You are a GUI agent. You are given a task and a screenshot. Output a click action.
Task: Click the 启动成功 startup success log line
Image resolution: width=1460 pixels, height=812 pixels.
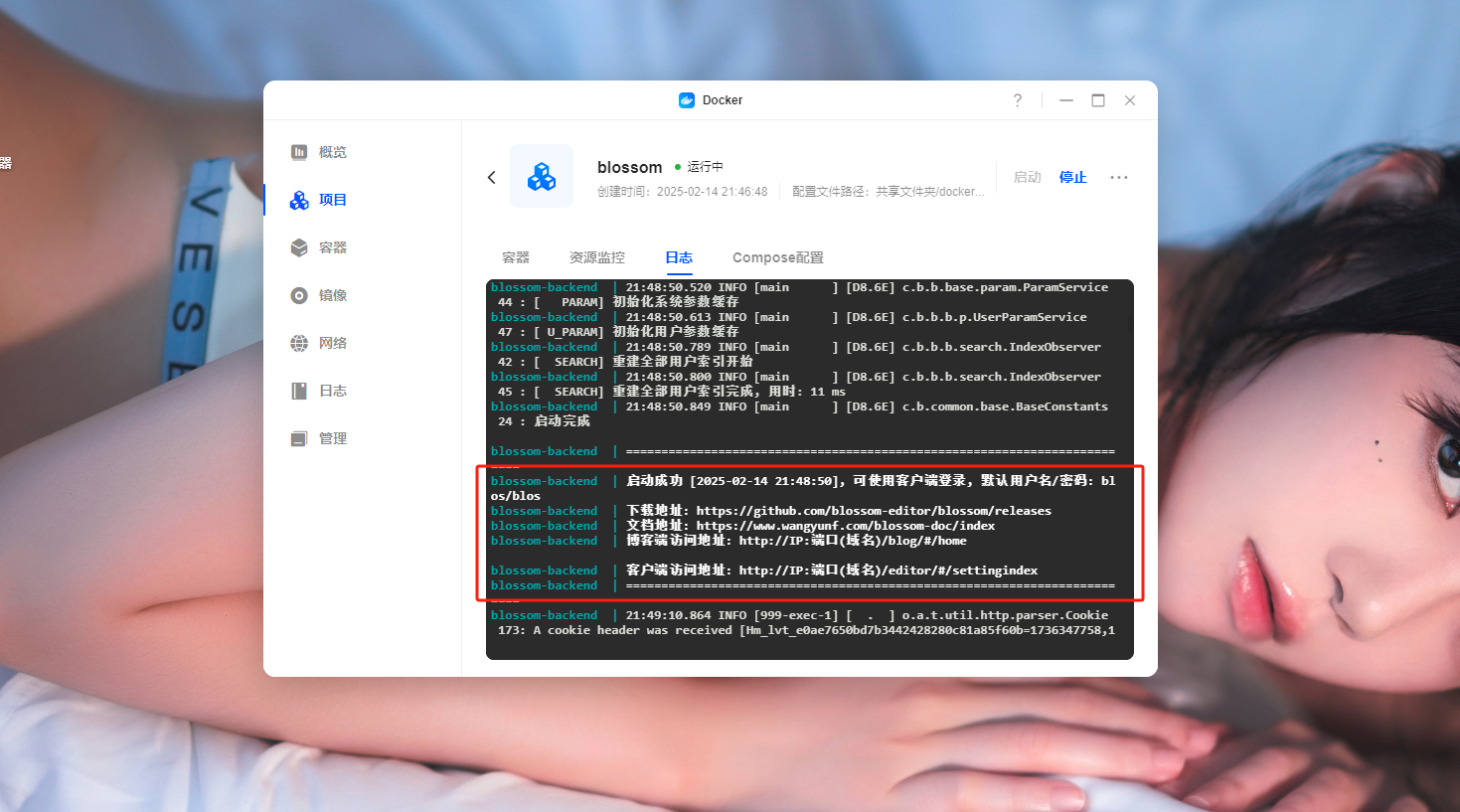tap(803, 488)
